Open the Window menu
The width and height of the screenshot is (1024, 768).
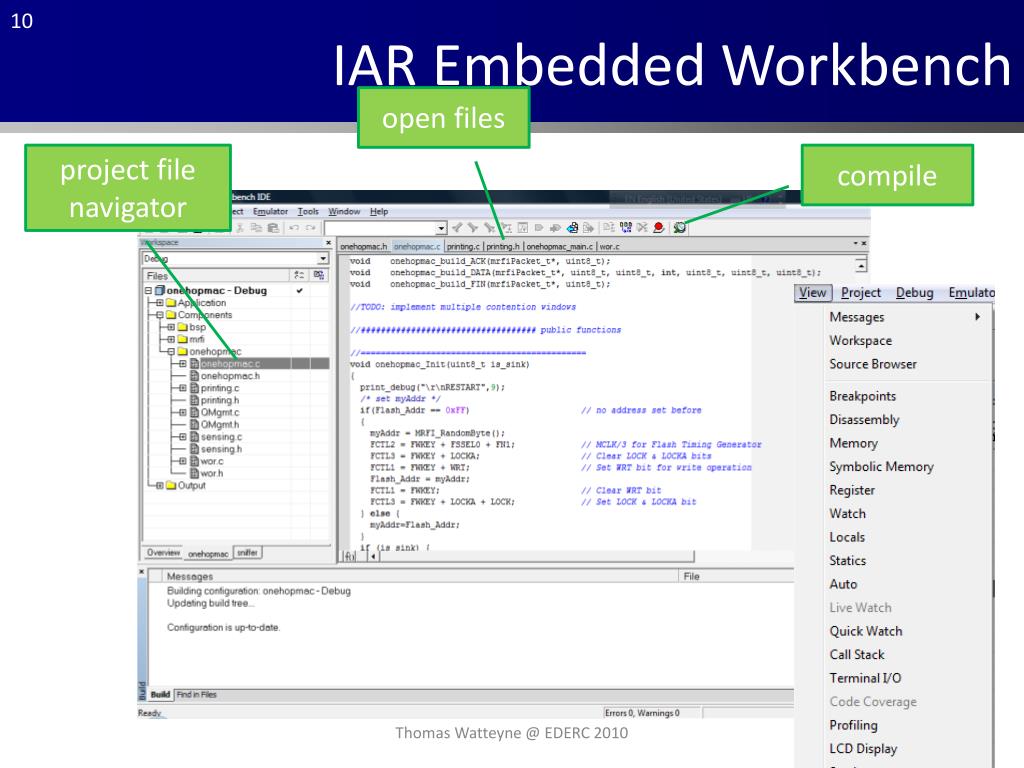click(x=344, y=212)
